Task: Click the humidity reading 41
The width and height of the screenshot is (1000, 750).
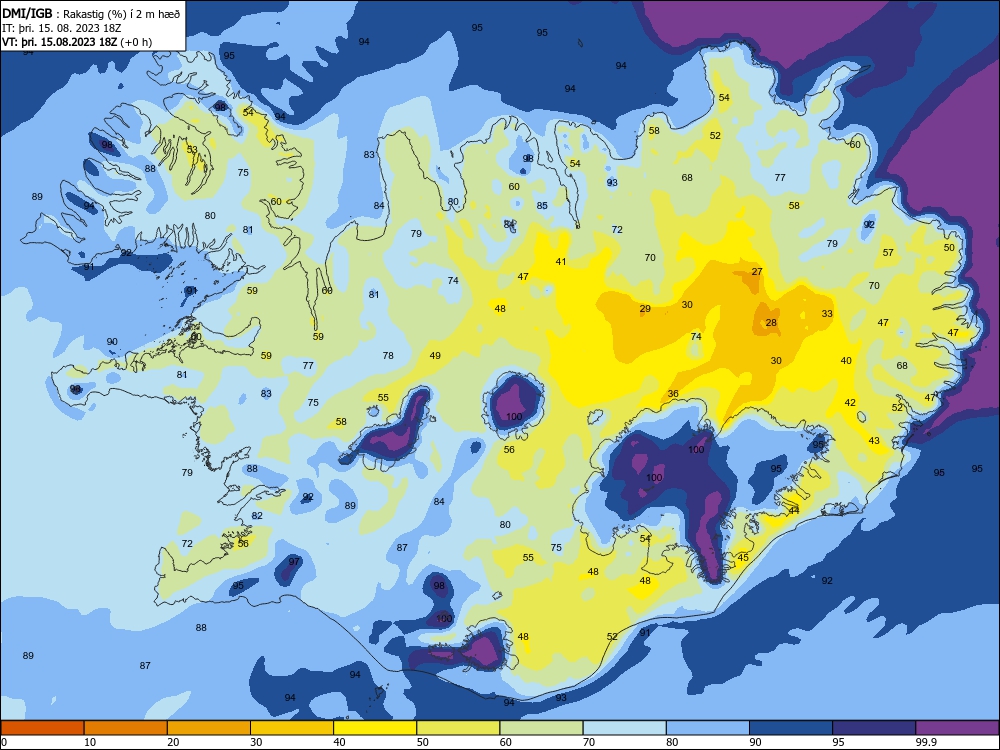Action: click(x=561, y=261)
